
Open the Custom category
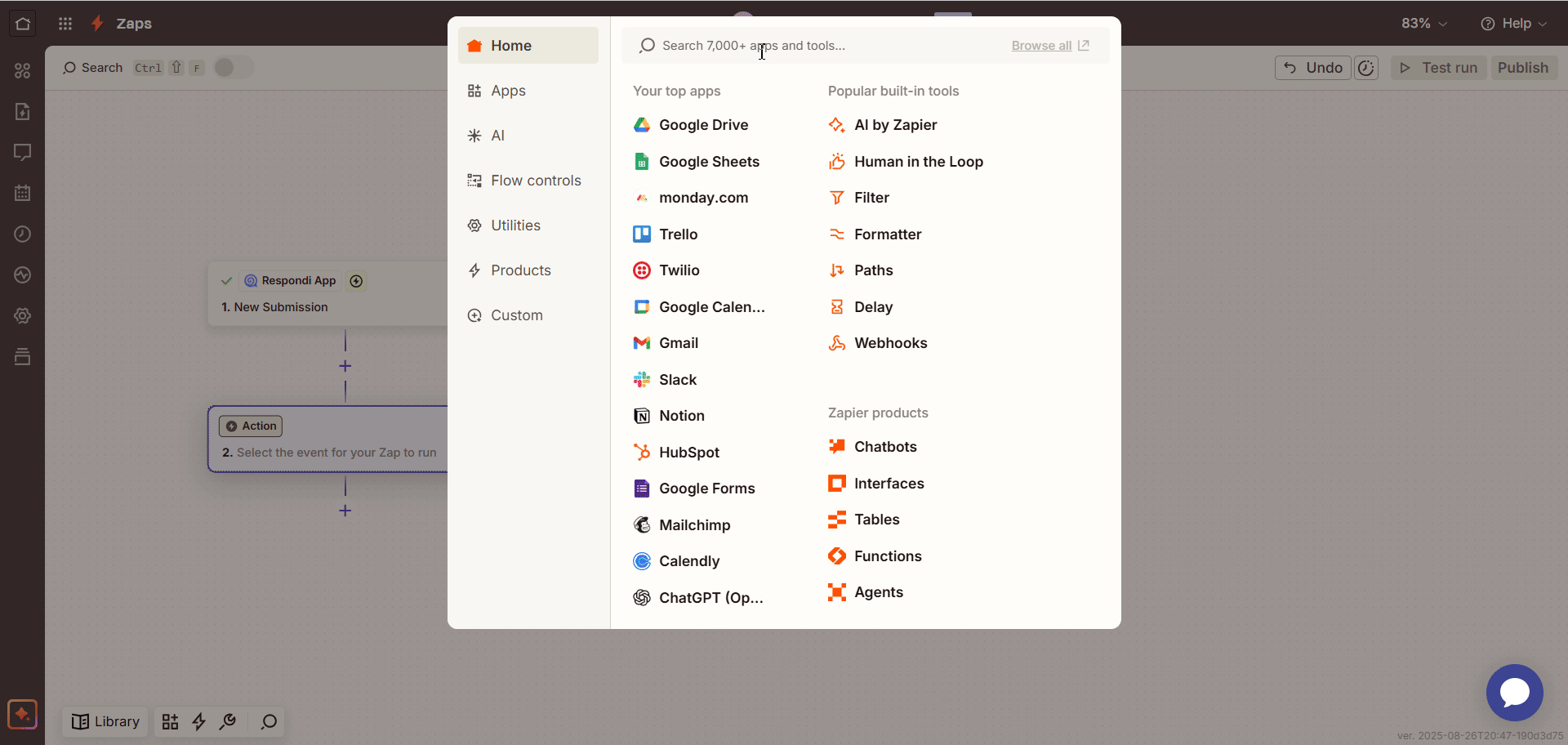[528, 315]
